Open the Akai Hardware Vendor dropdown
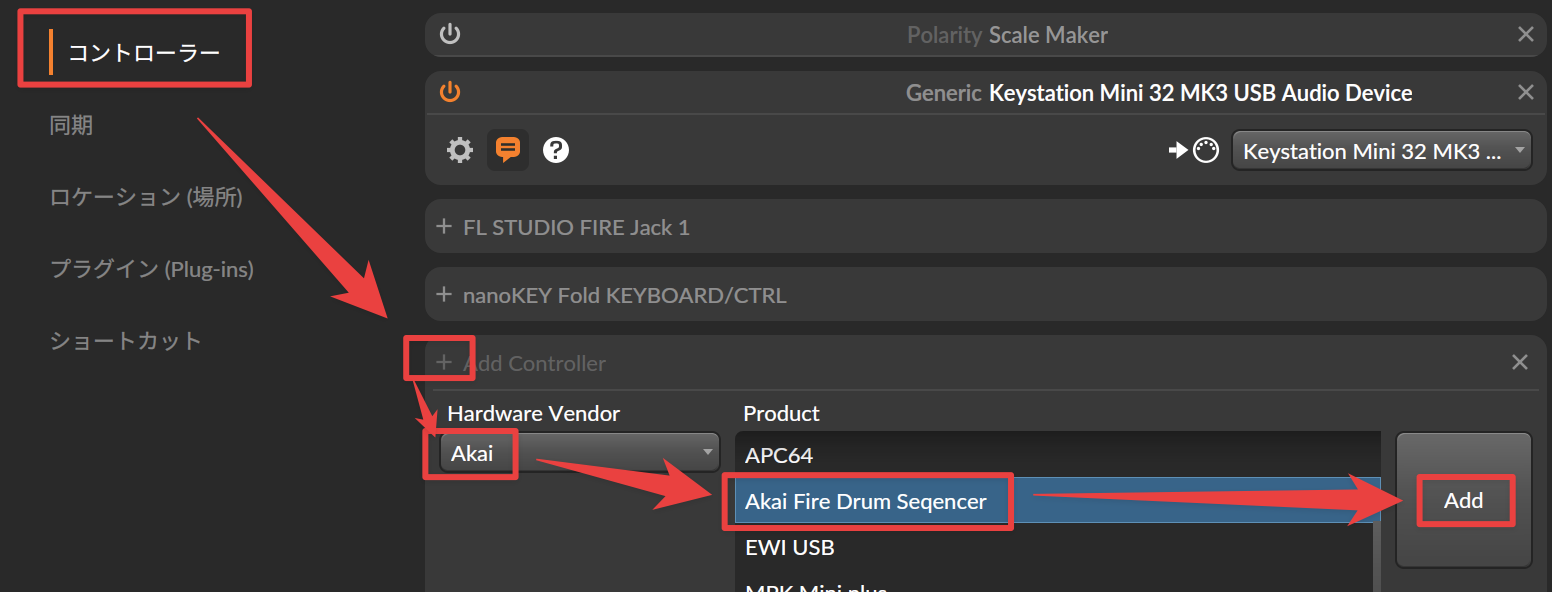Image resolution: width=1552 pixels, height=592 pixels. point(579,453)
